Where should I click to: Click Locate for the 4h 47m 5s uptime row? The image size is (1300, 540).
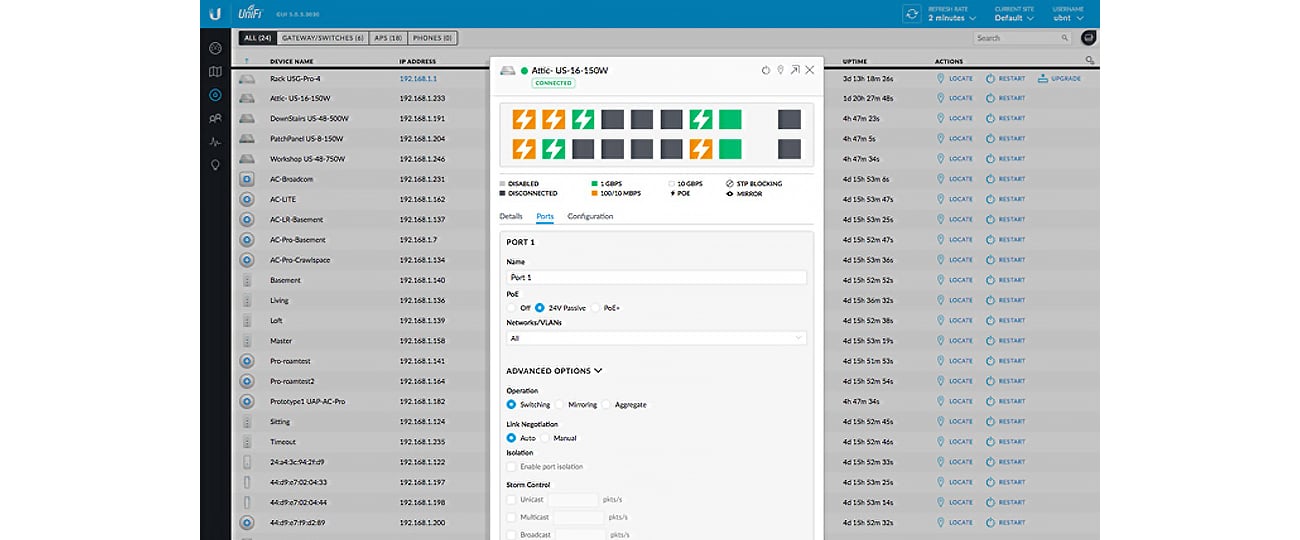955,138
